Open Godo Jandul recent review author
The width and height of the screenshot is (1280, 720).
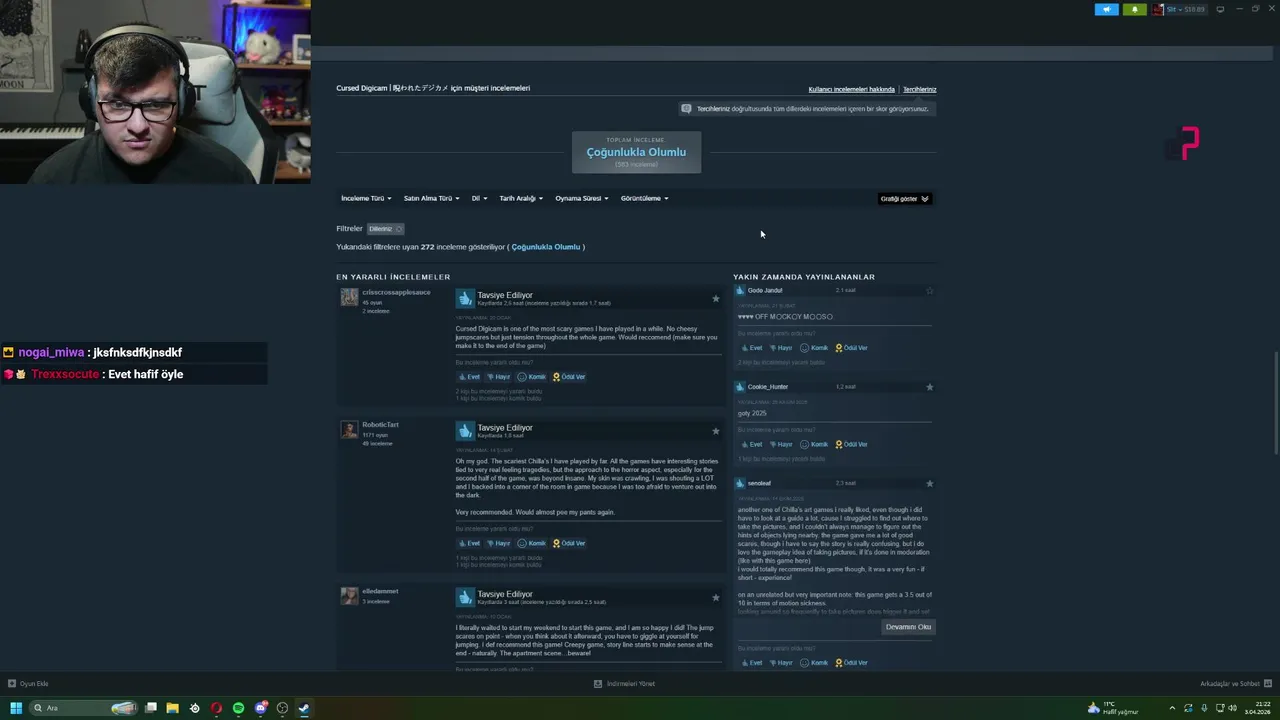coord(765,290)
